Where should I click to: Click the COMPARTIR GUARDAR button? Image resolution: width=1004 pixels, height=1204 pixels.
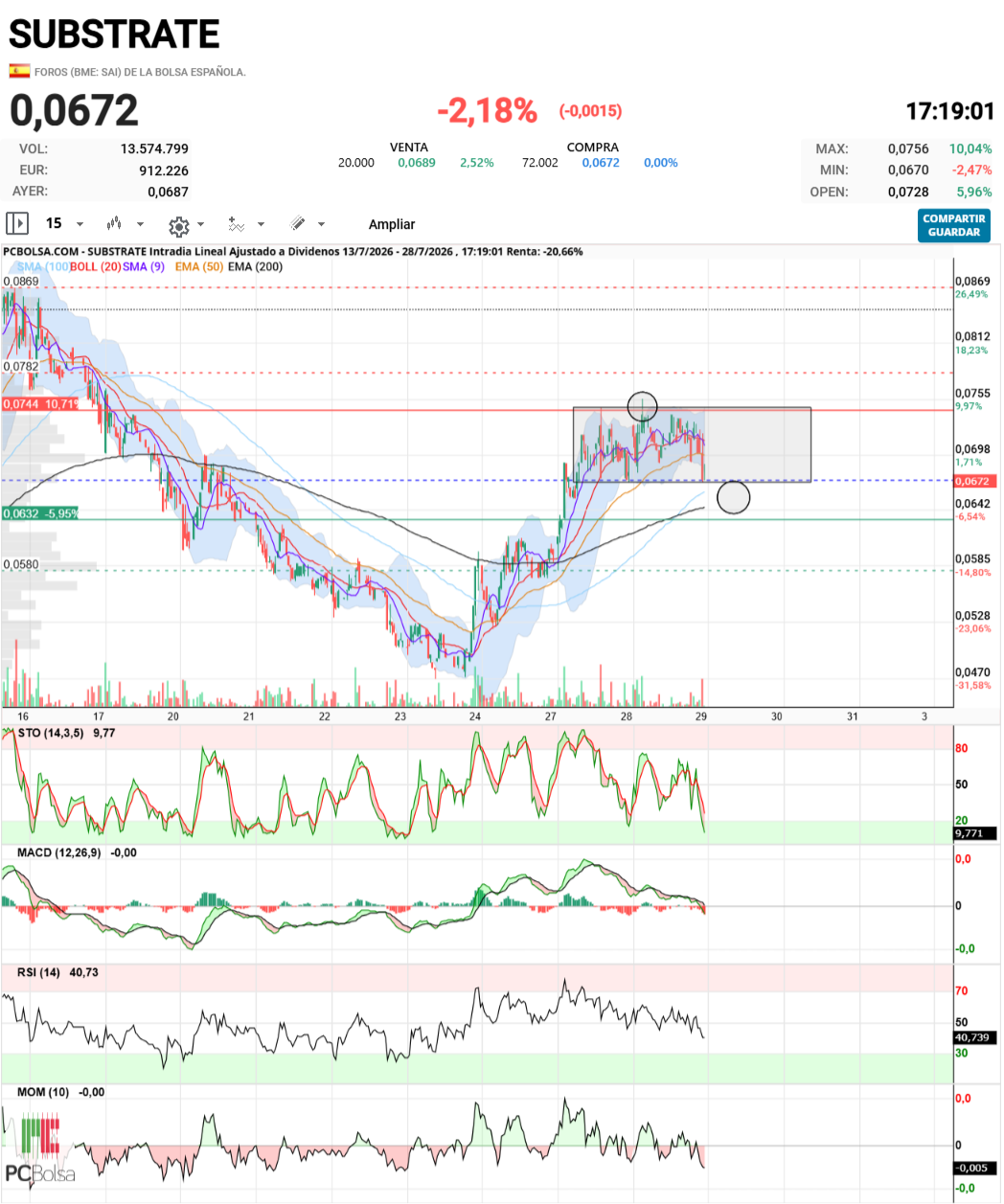click(954, 225)
